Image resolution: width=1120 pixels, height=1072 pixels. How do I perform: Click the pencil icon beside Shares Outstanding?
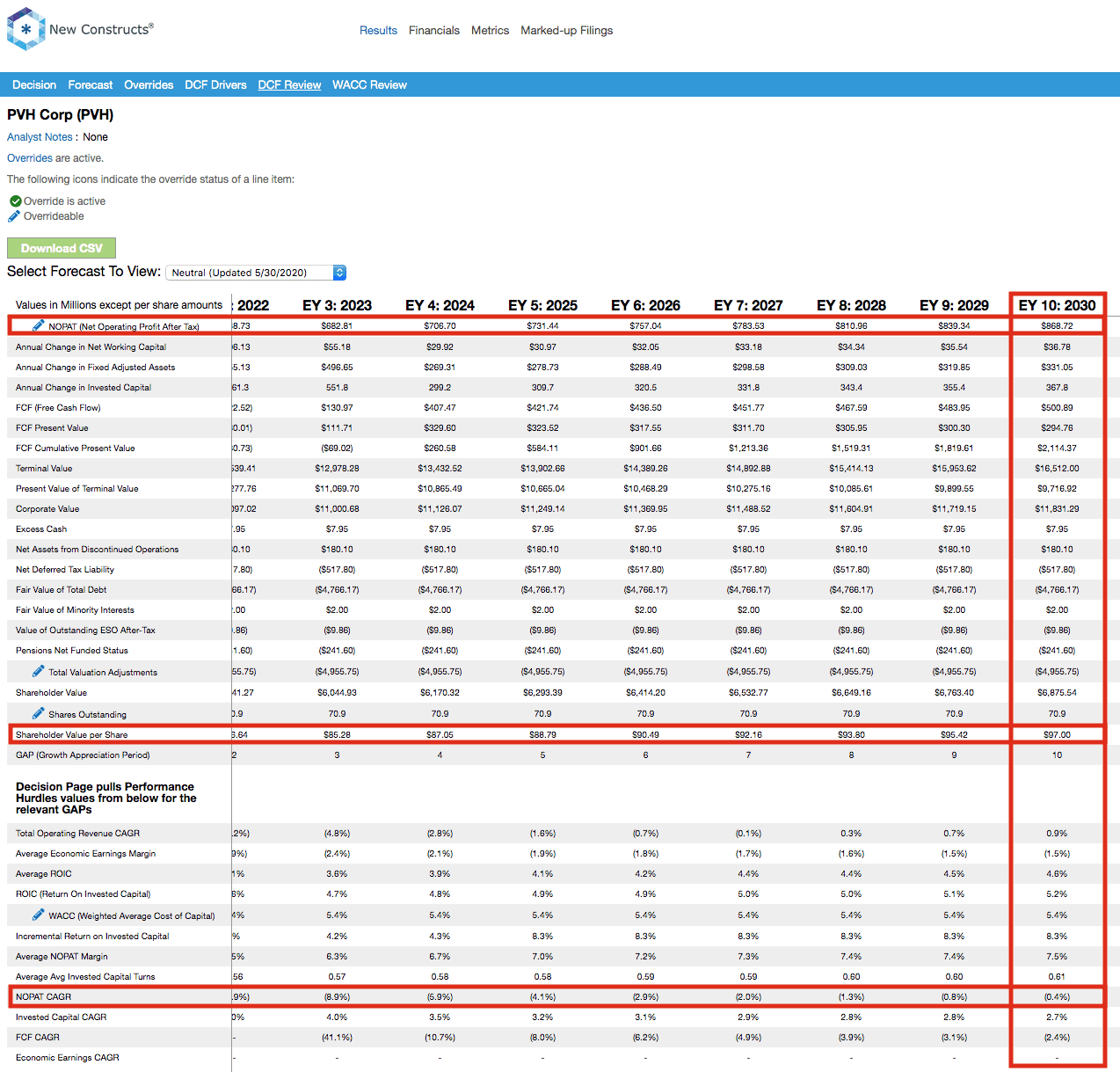click(x=38, y=713)
